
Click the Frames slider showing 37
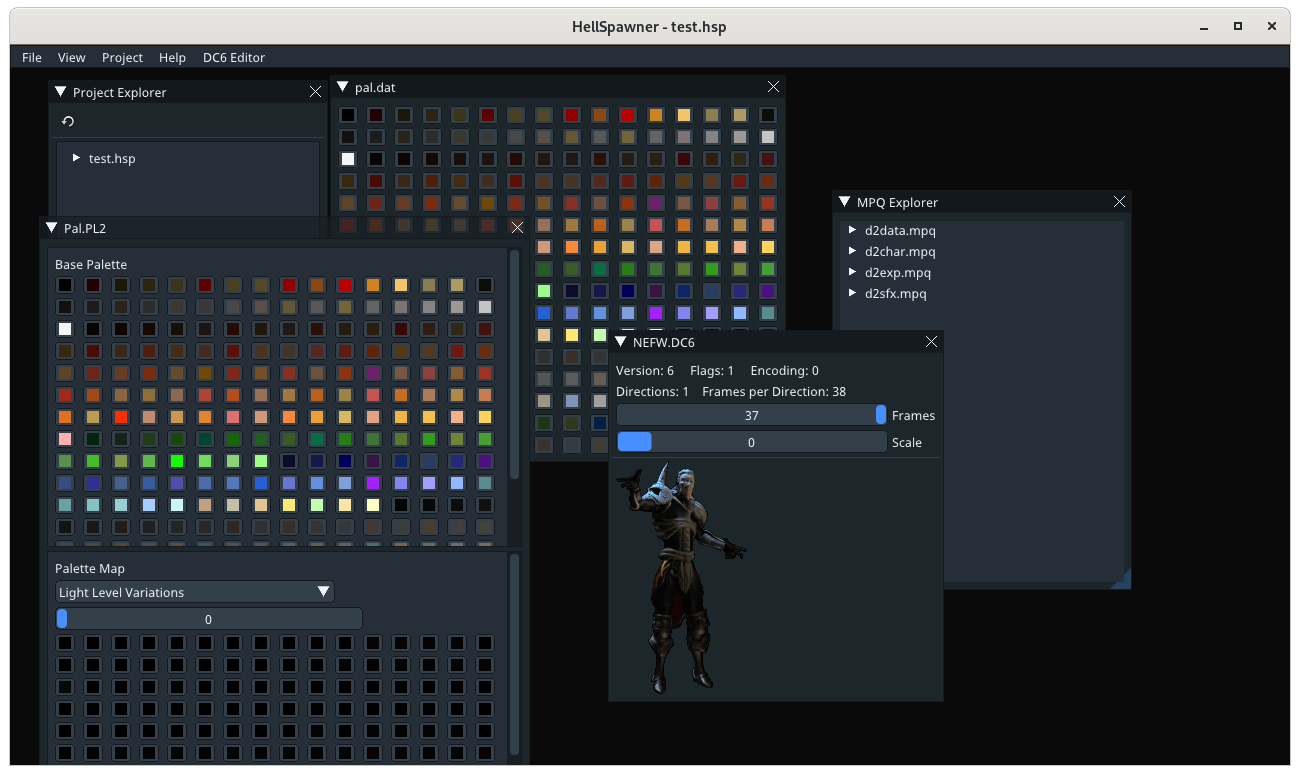pyautogui.click(x=751, y=415)
